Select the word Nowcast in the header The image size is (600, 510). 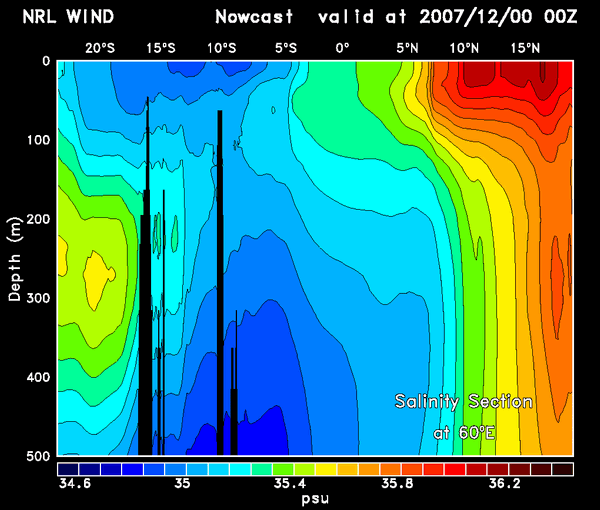(254, 17)
